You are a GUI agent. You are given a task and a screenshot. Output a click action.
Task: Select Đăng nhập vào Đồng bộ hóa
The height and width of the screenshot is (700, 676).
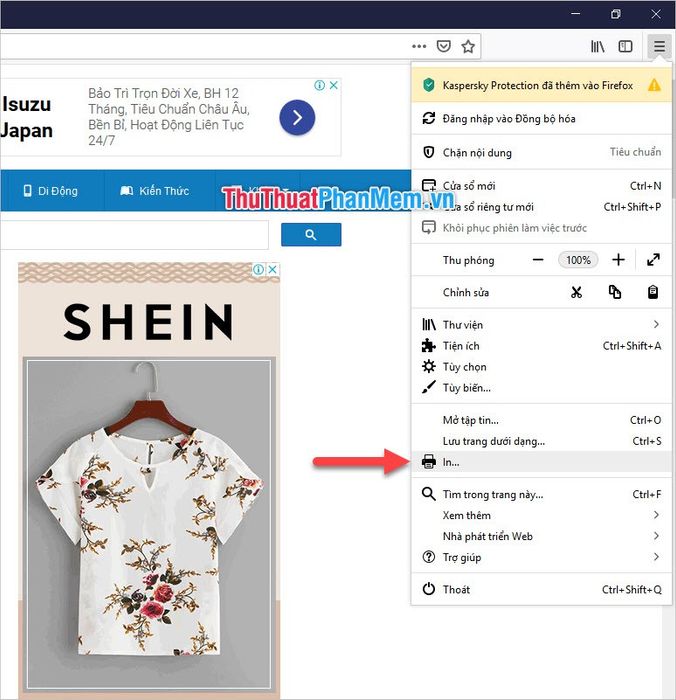click(541, 118)
